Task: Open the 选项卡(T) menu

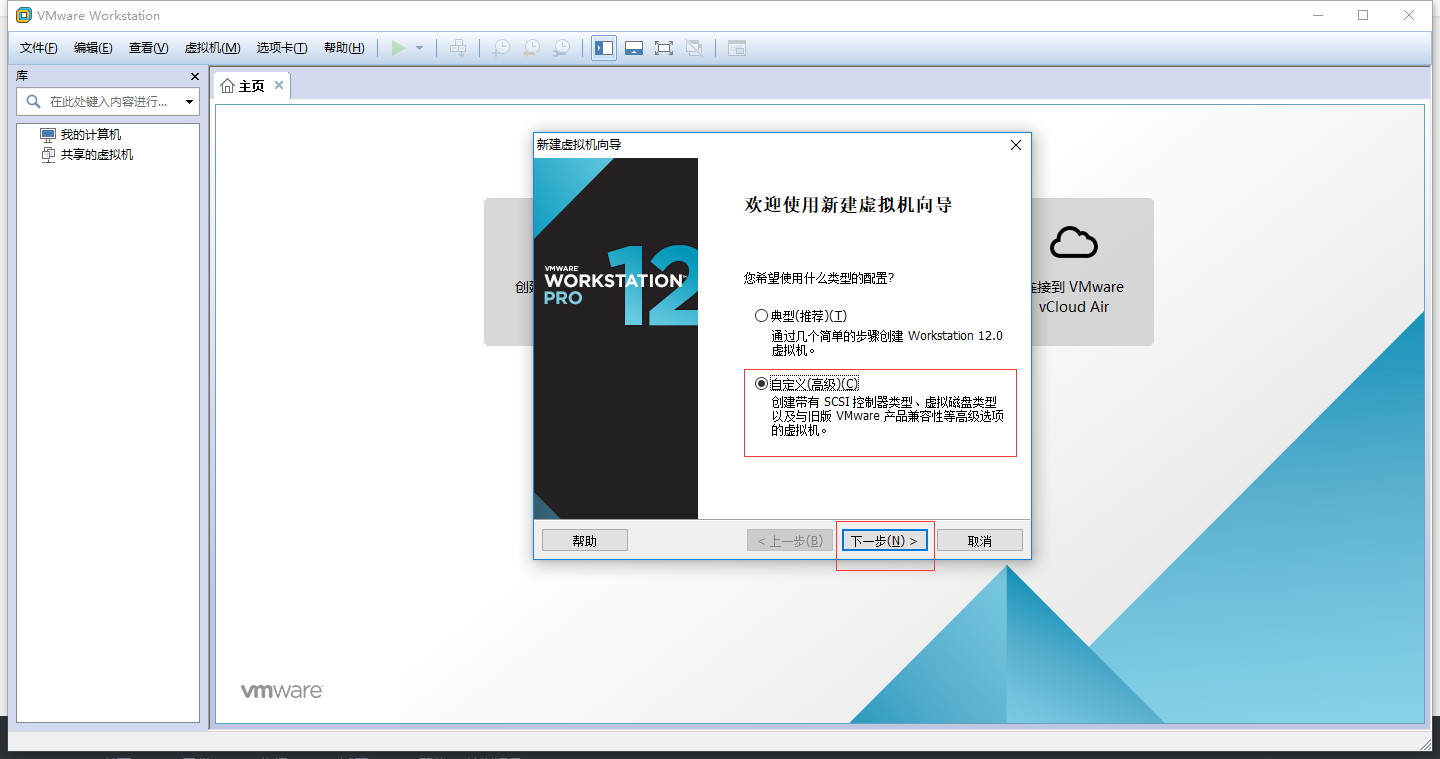Action: 282,48
